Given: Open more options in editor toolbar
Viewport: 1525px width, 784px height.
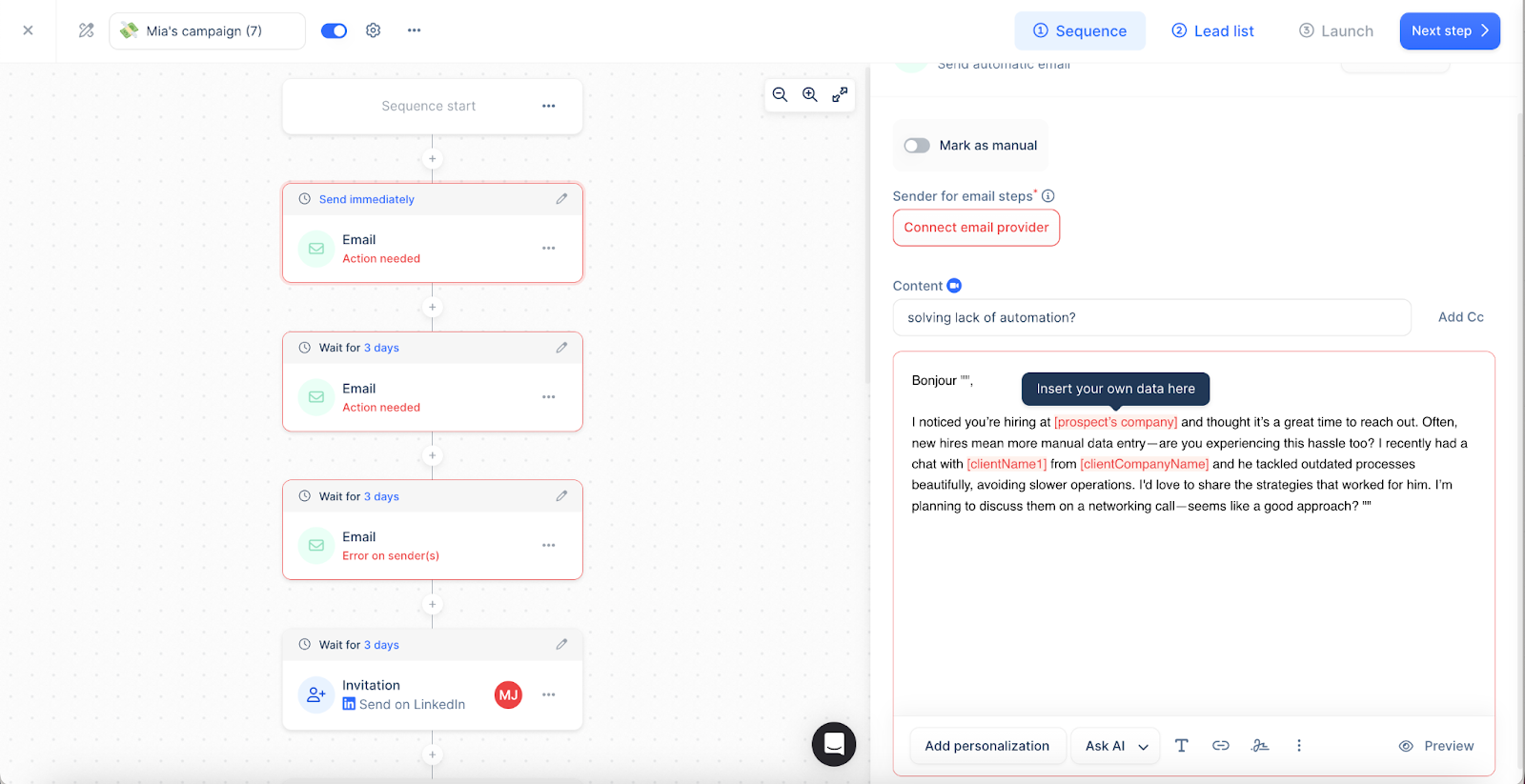Looking at the screenshot, I should pyautogui.click(x=1298, y=746).
